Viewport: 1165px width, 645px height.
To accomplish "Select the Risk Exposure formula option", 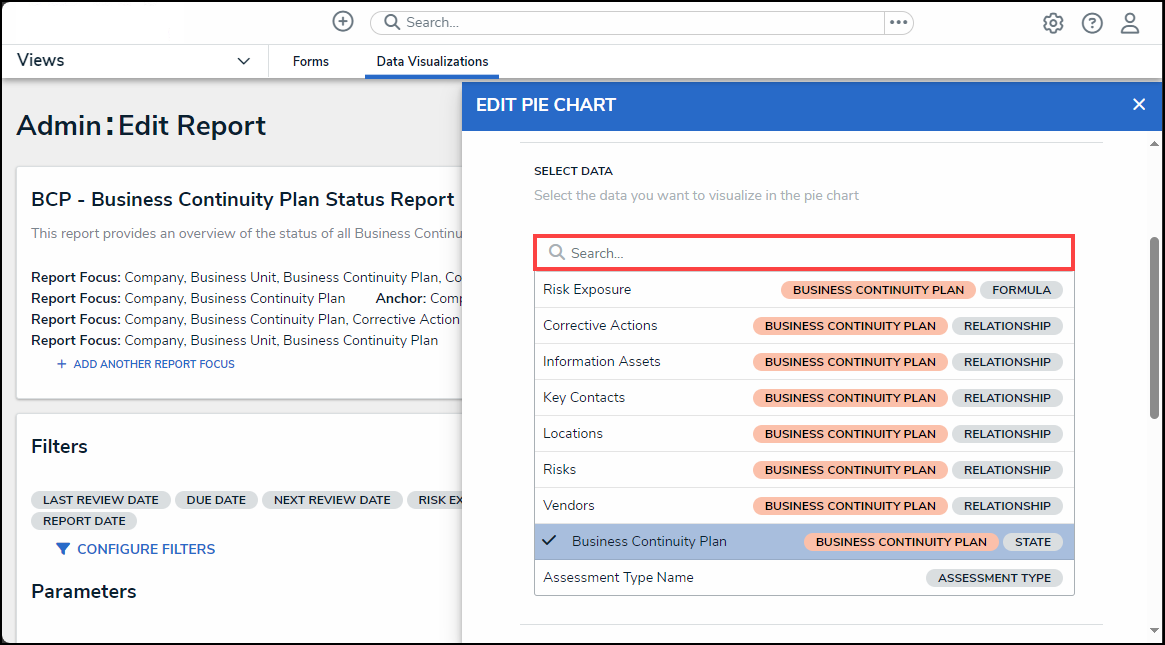I will [587, 290].
